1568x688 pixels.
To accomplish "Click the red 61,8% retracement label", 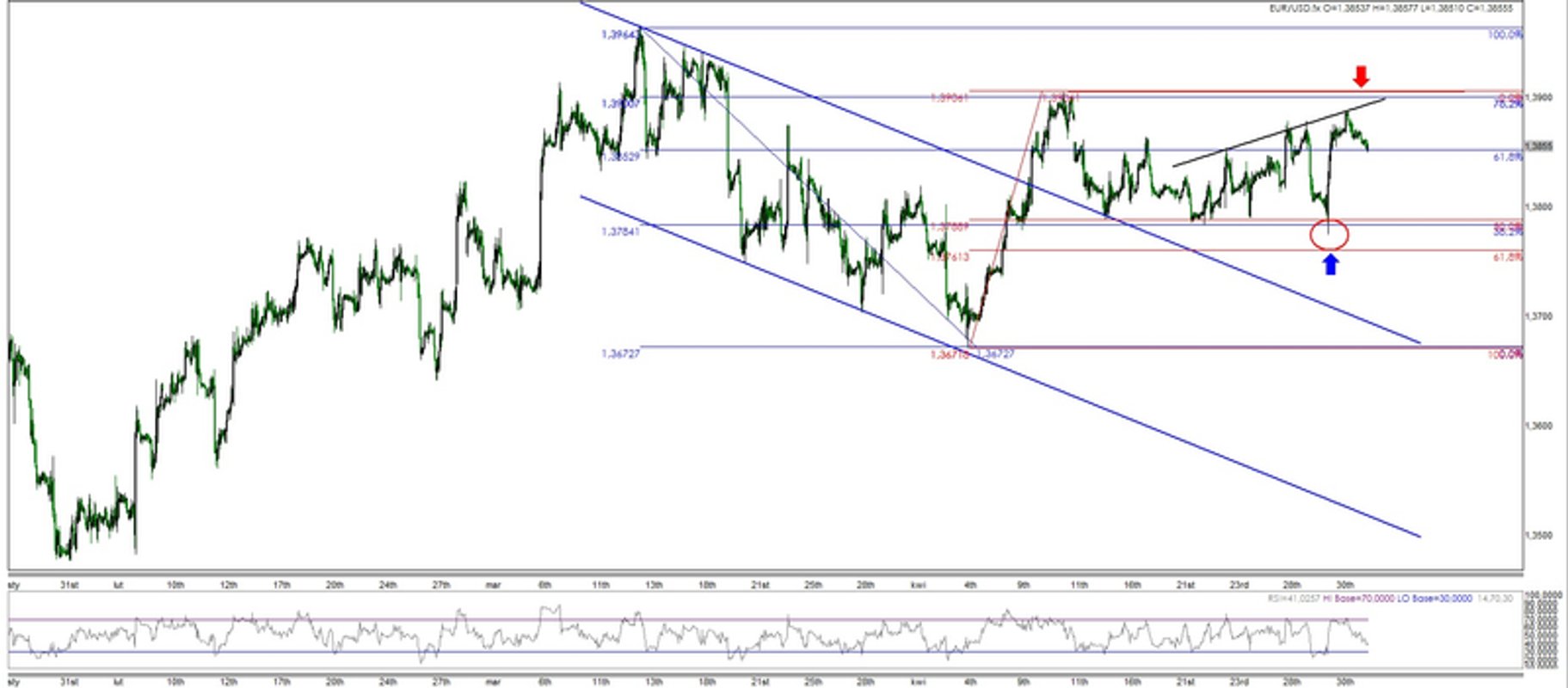I will (1507, 257).
